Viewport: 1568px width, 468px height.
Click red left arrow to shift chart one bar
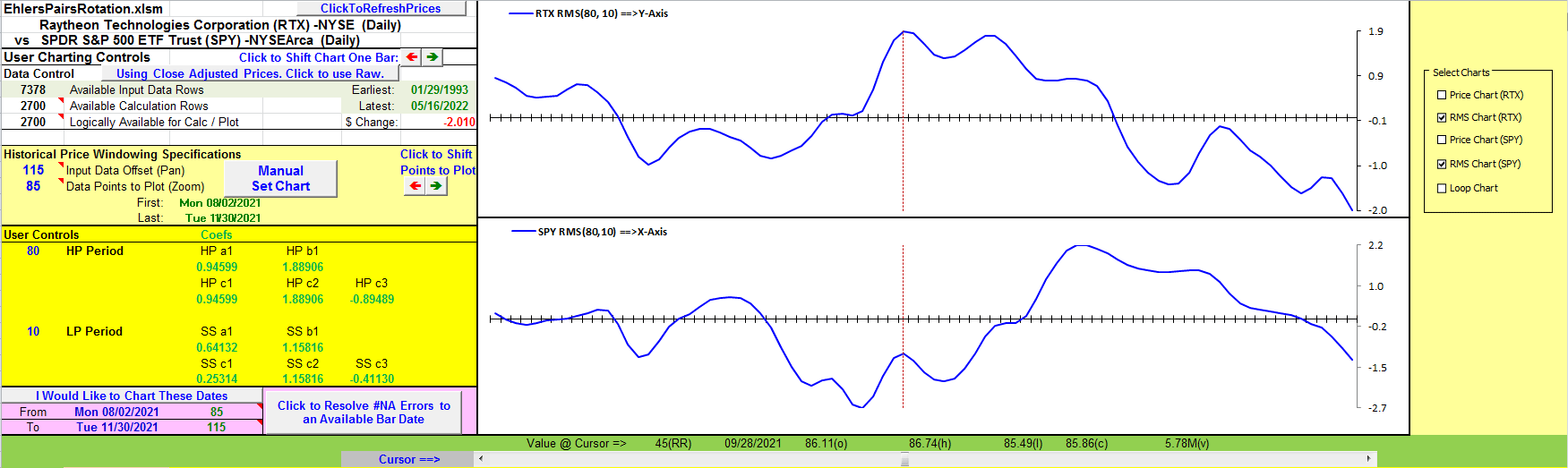click(412, 57)
